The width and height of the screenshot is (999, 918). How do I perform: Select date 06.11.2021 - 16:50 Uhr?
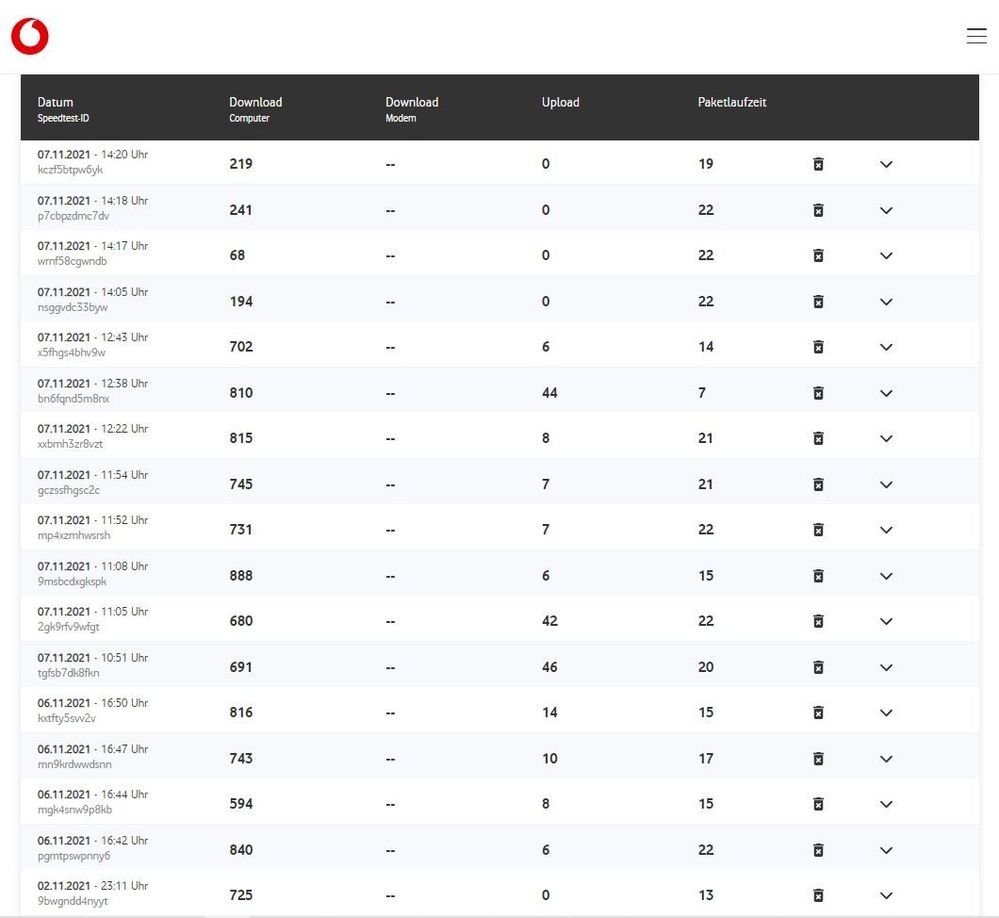click(92, 703)
